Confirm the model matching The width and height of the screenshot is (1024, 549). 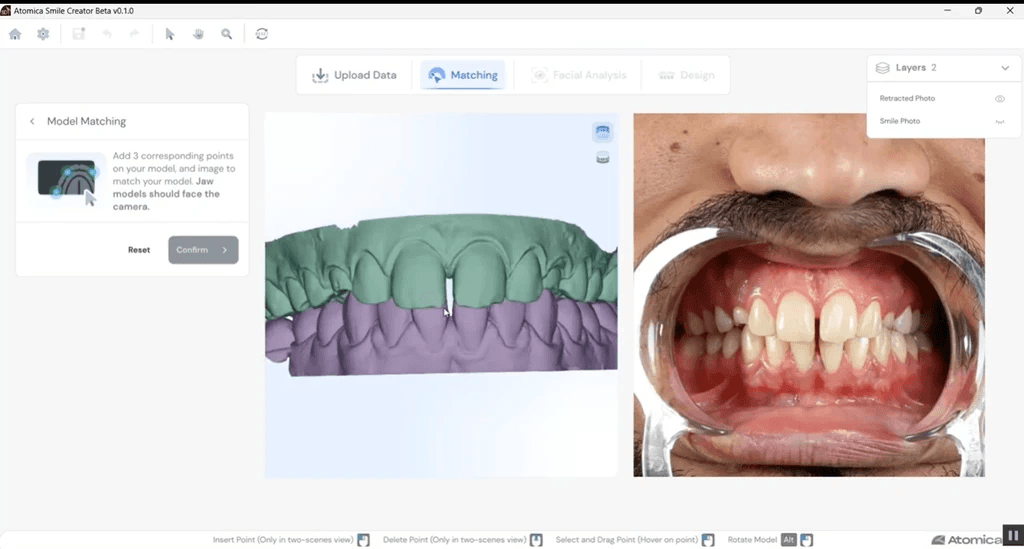coord(203,250)
